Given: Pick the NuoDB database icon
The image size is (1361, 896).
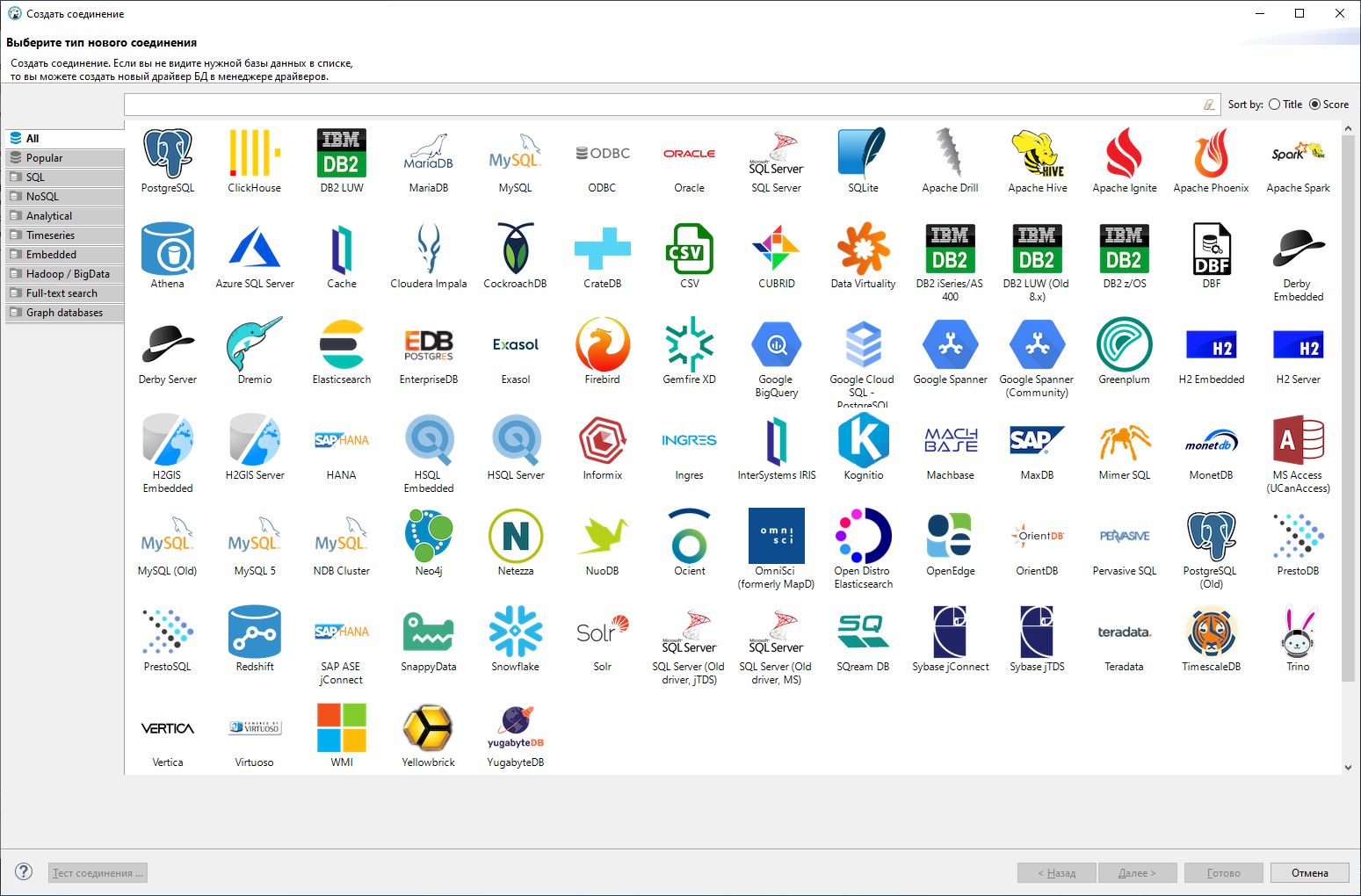Looking at the screenshot, I should [x=603, y=537].
